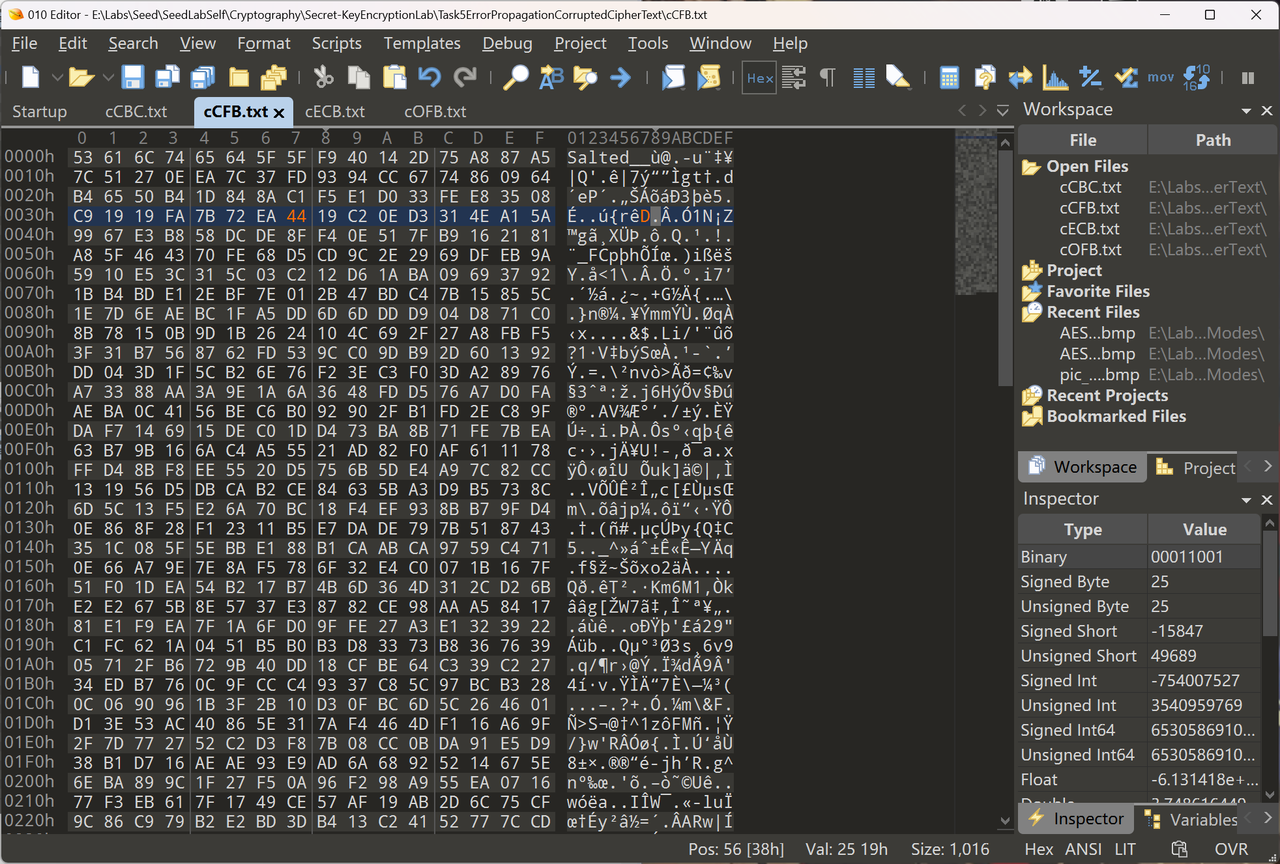1280x864 pixels.
Task: Close the cCFB.txt tab
Action: pyautogui.click(x=280, y=112)
